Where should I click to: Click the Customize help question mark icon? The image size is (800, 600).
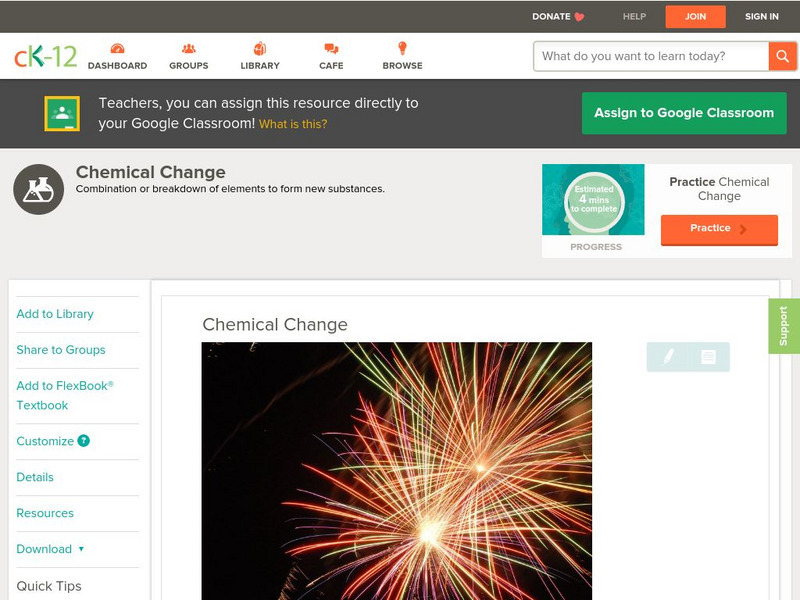[x=84, y=441]
